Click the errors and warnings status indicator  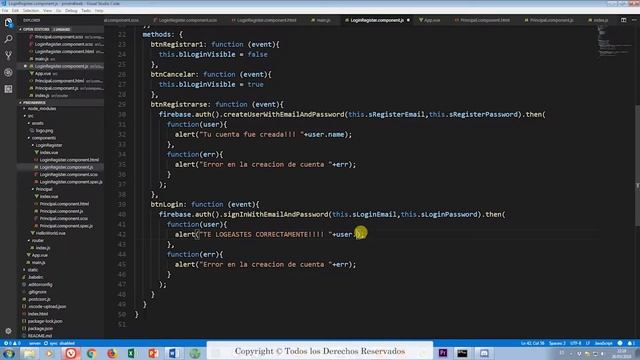[x=12, y=343]
